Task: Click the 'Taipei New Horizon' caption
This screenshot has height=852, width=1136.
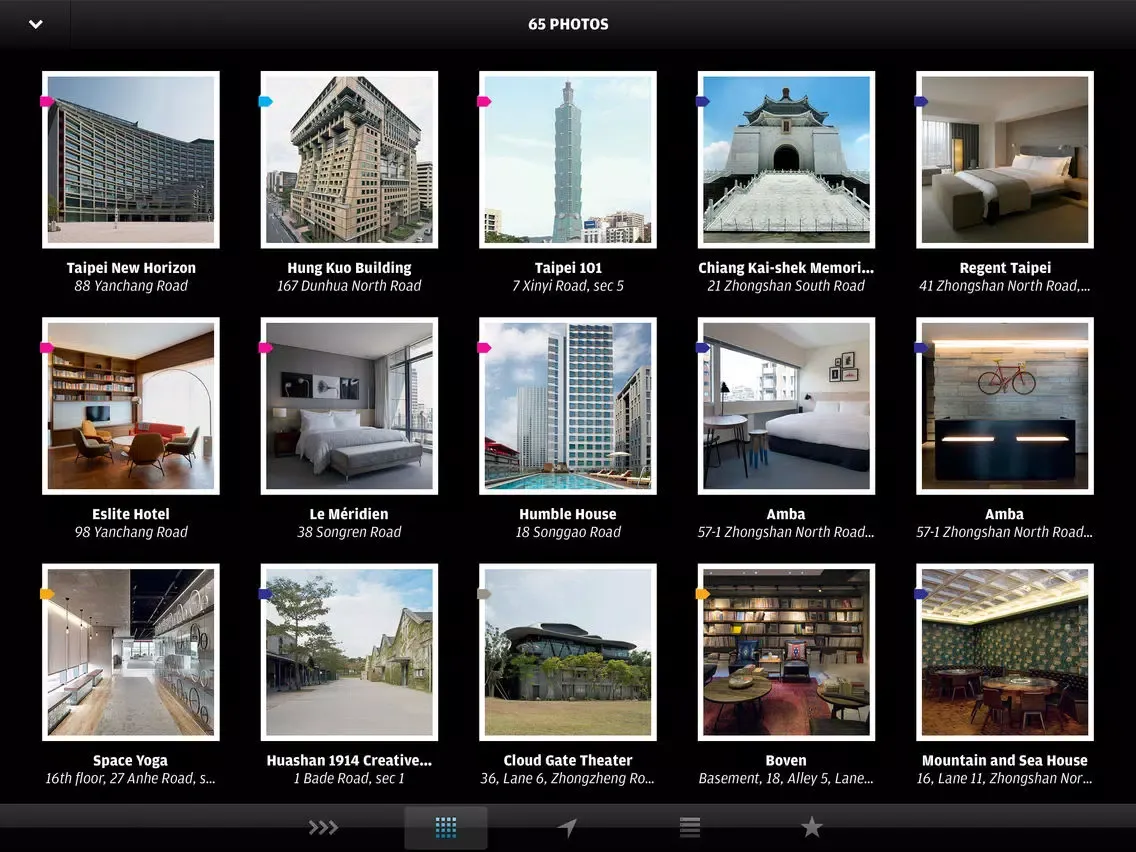Action: [x=131, y=268]
